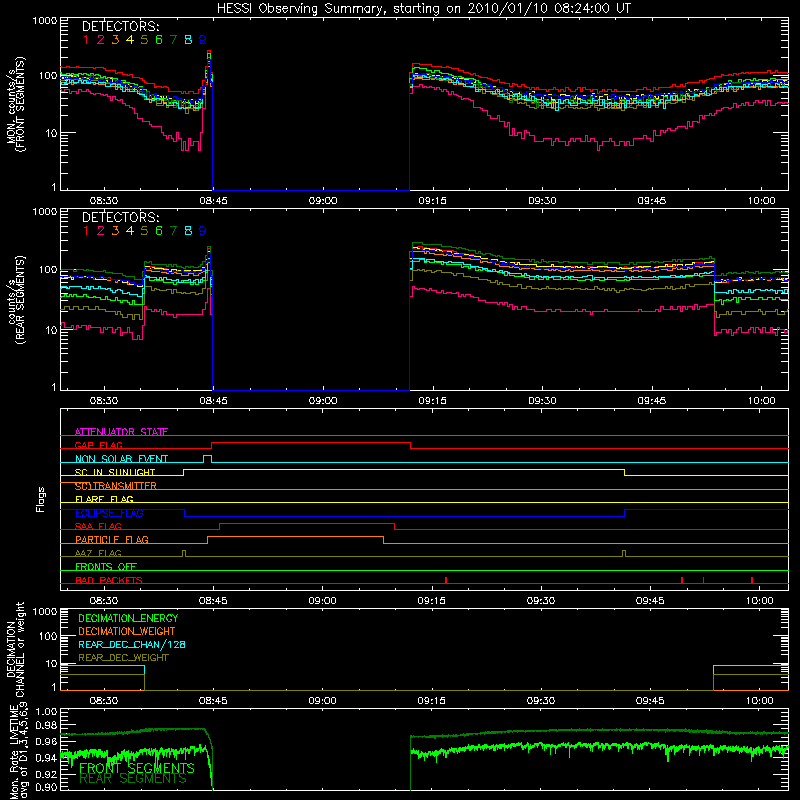800x800 pixels.
Task: Click cyan detector 8 in front segments legend
Action: pos(188,40)
